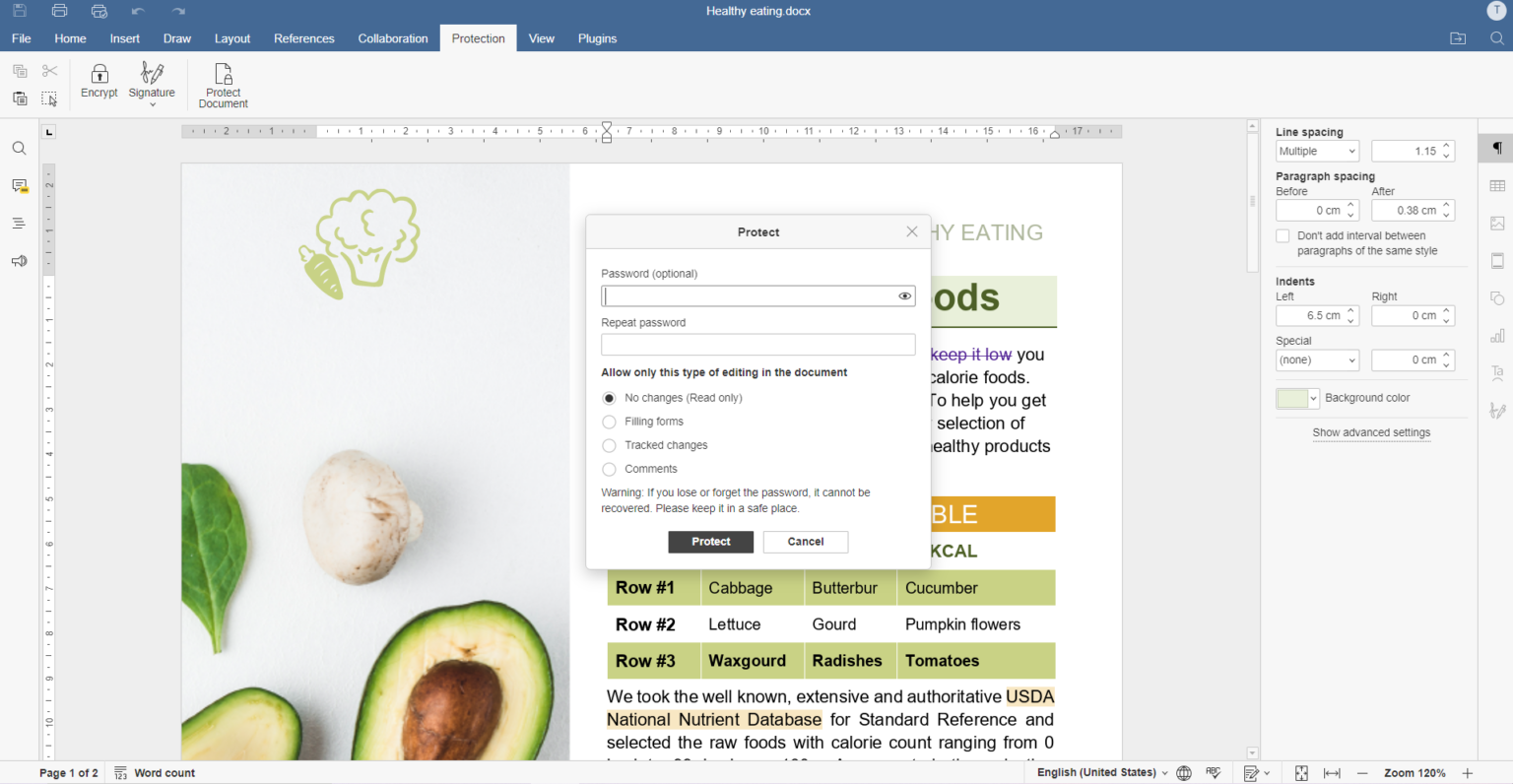Open the Table settings panel
The width and height of the screenshot is (1513, 784).
1497,185
